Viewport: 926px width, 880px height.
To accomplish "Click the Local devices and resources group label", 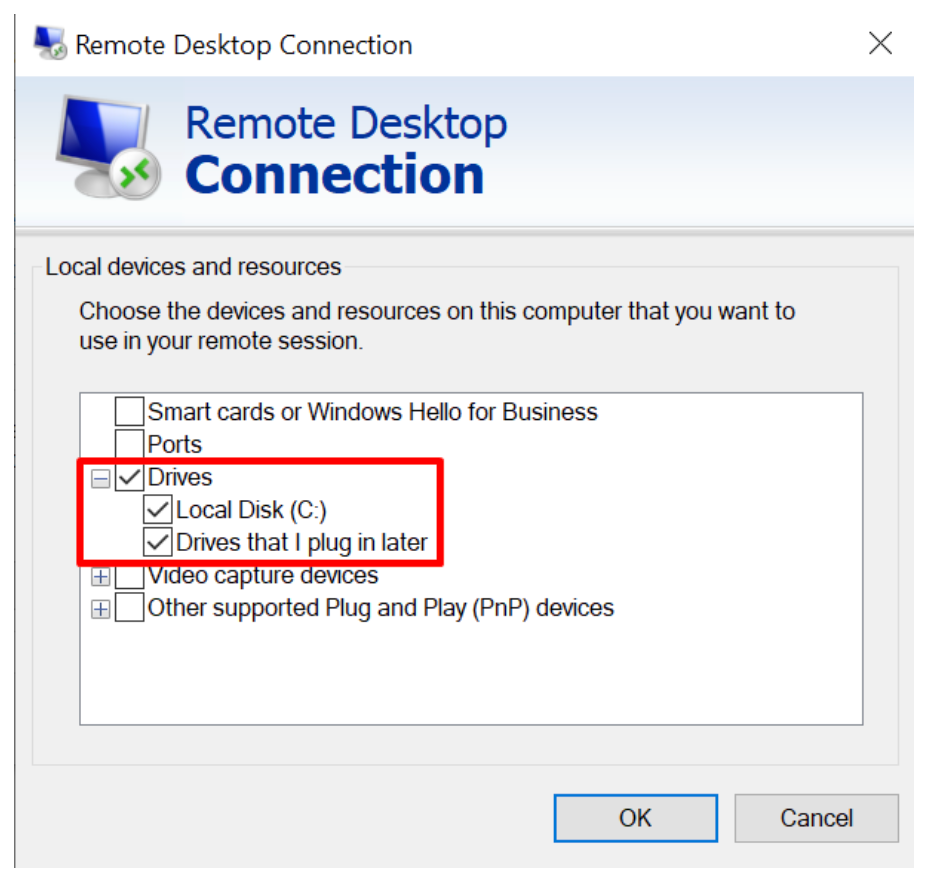I will pos(194,266).
